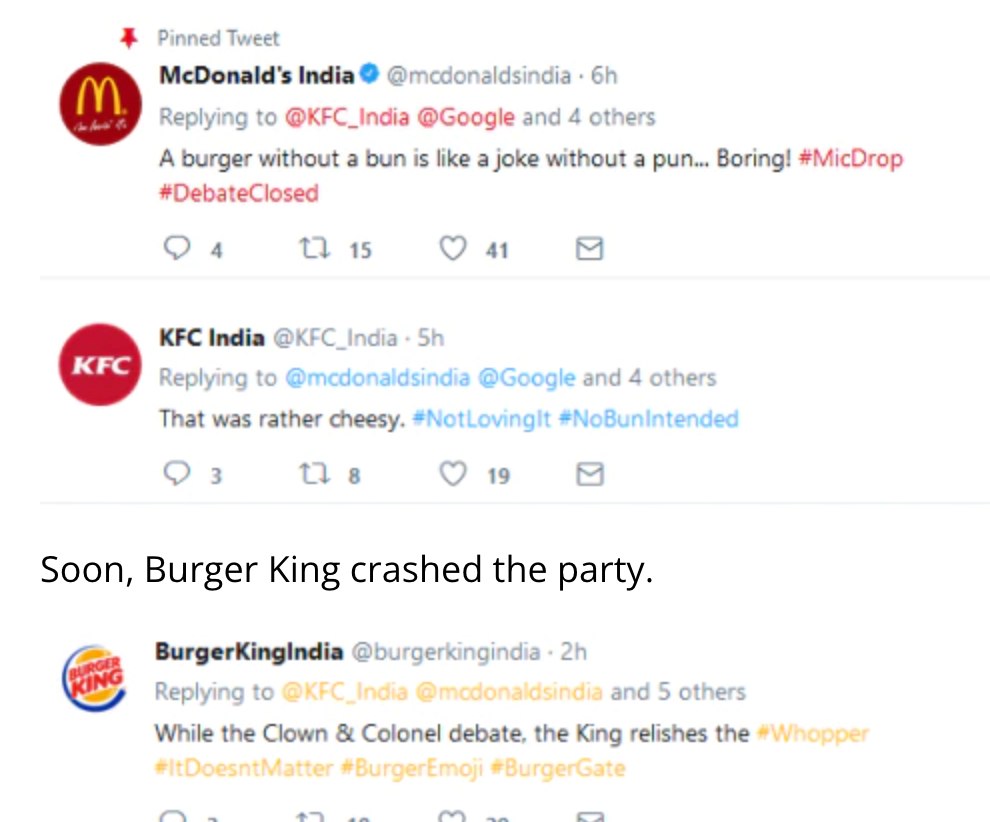
Task: Click the KFC India display name
Action: pos(211,338)
